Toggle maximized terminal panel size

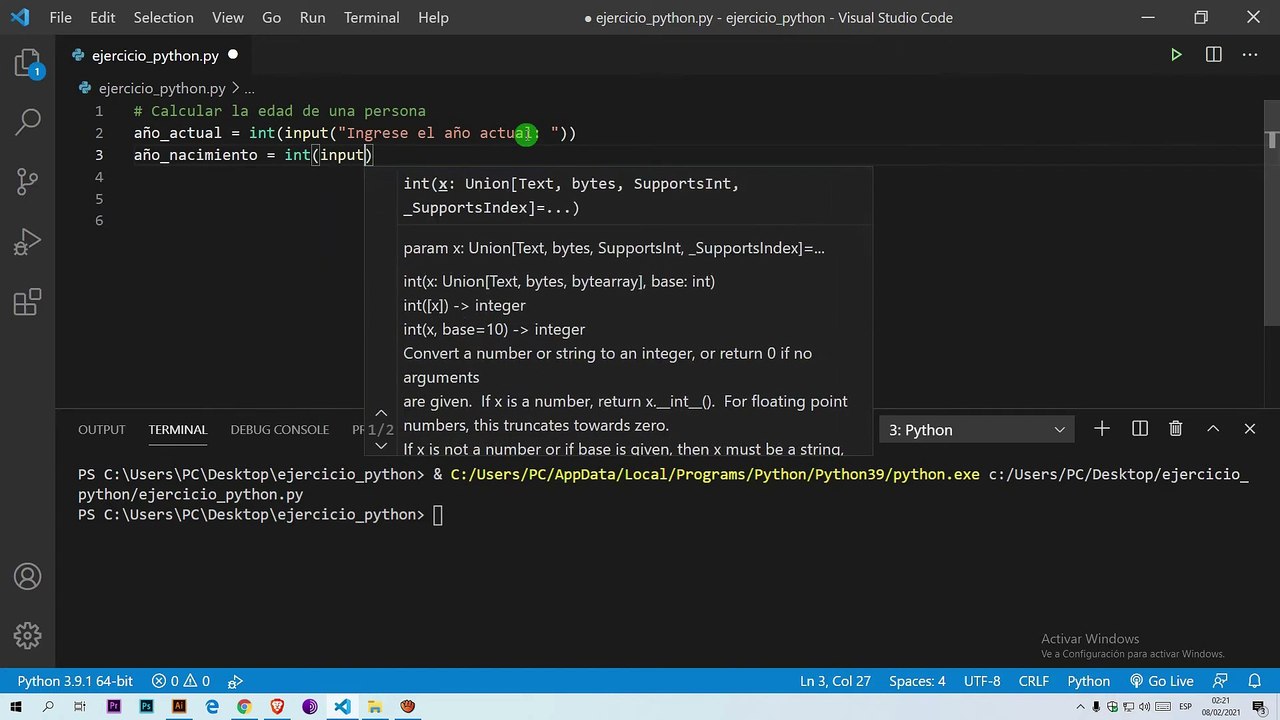pos(1213,429)
